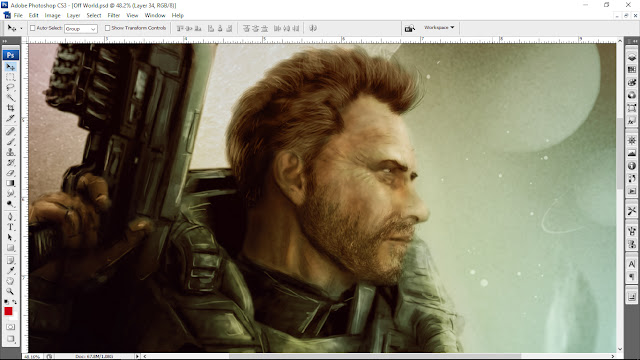Image resolution: width=640 pixels, height=360 pixels.
Task: Select the Rectangular Marquee tool
Action: [10, 77]
